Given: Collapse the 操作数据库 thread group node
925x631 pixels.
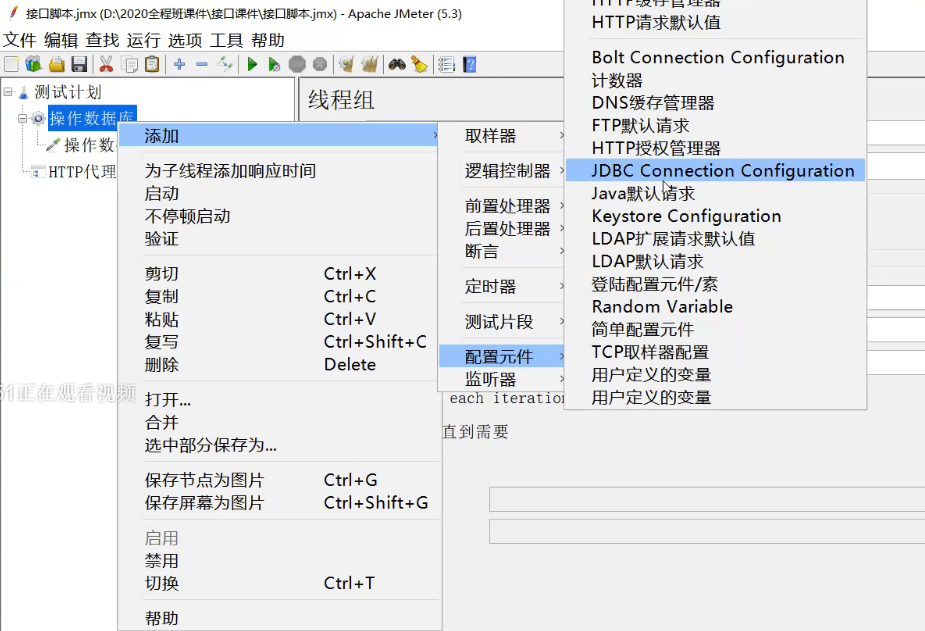Looking at the screenshot, I should pos(22,118).
